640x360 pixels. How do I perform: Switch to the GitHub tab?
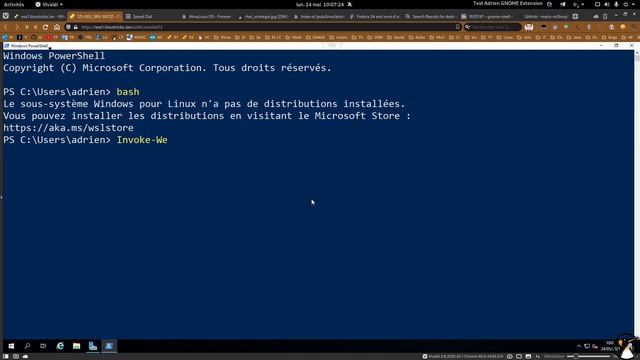pyautogui.click(x=543, y=16)
